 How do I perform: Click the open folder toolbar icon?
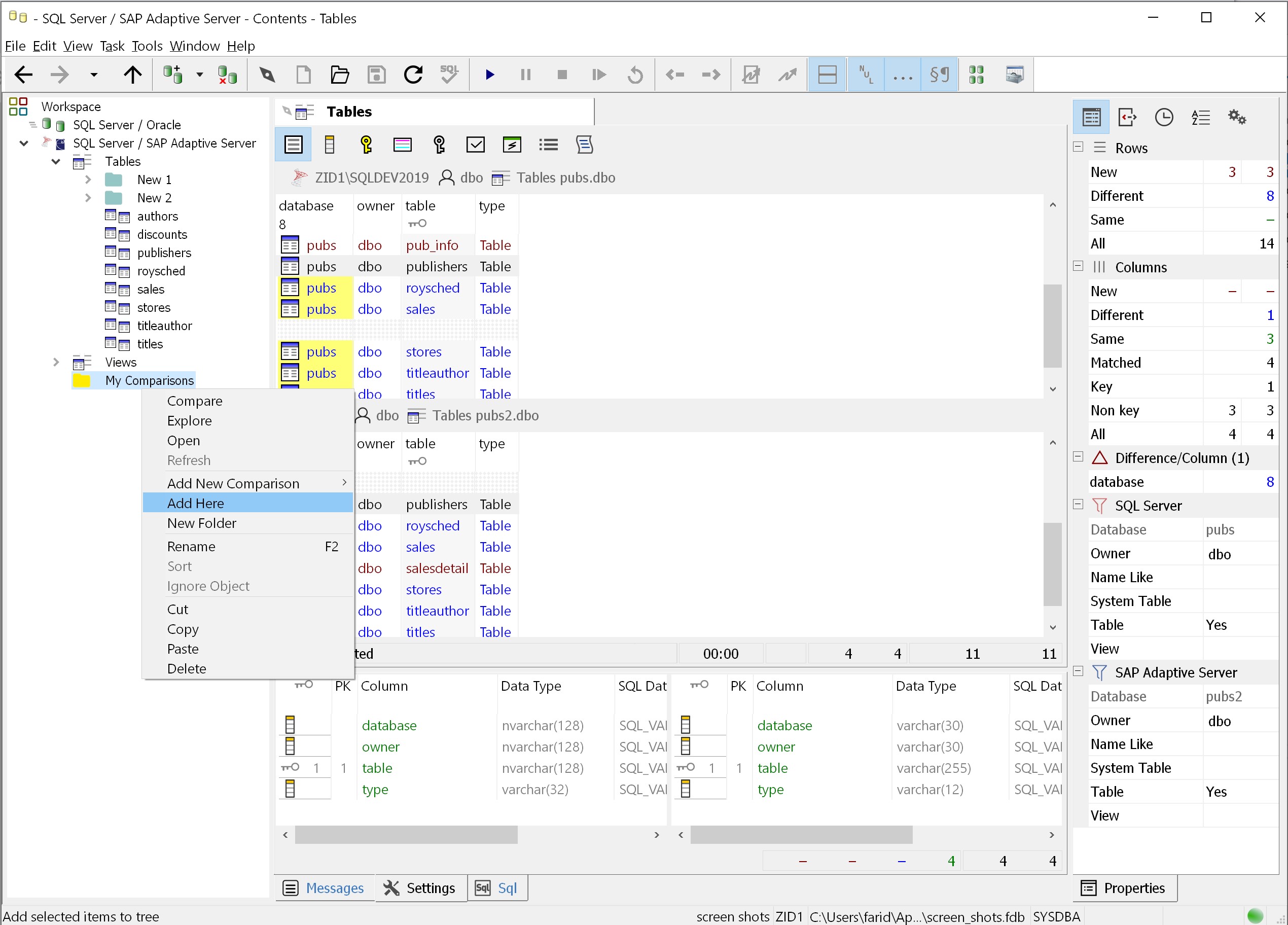pos(340,75)
